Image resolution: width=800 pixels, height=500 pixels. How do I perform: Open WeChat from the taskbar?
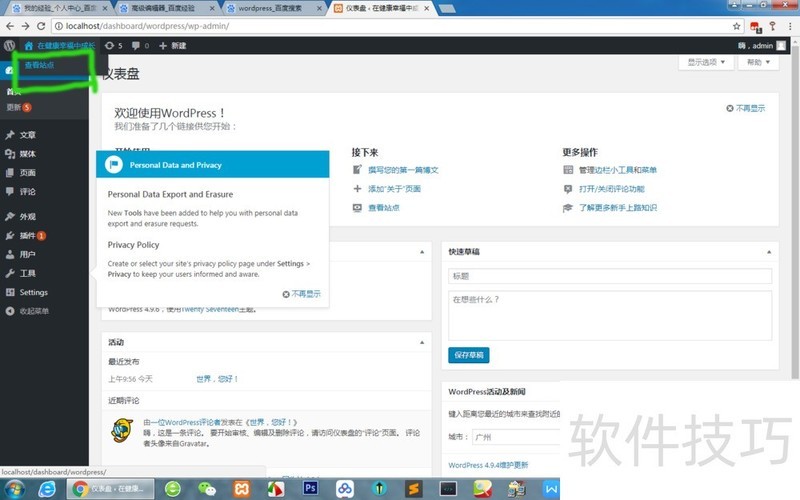point(207,489)
